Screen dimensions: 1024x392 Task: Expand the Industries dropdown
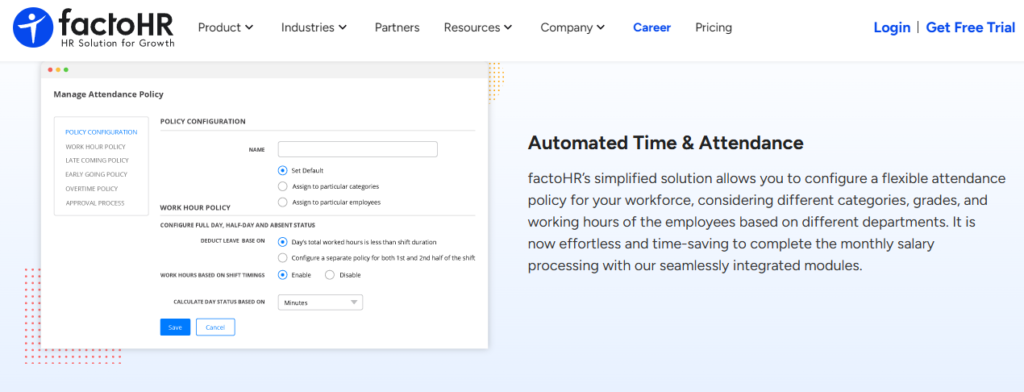coord(314,27)
